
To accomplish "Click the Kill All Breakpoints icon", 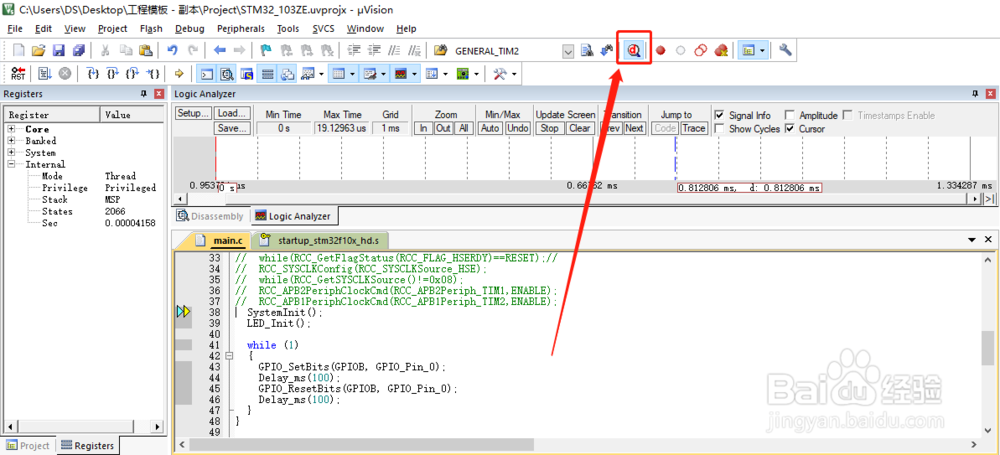I will click(x=721, y=50).
